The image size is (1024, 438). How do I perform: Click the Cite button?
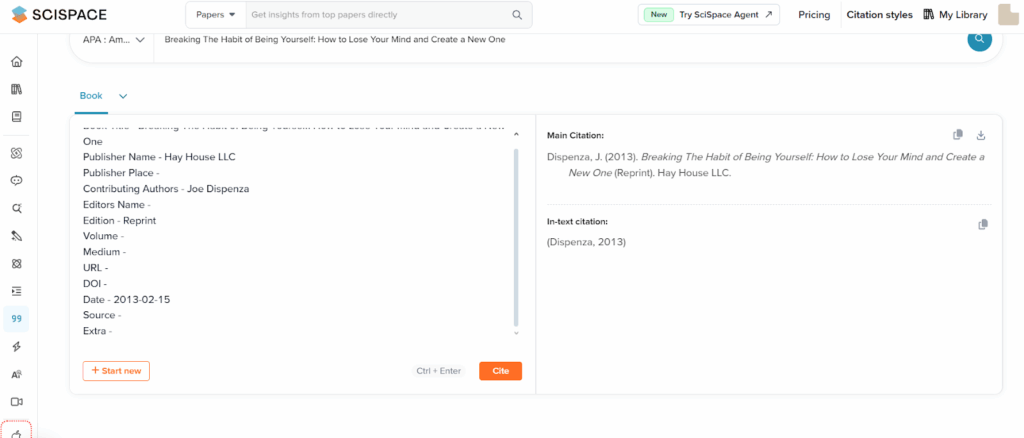point(500,371)
